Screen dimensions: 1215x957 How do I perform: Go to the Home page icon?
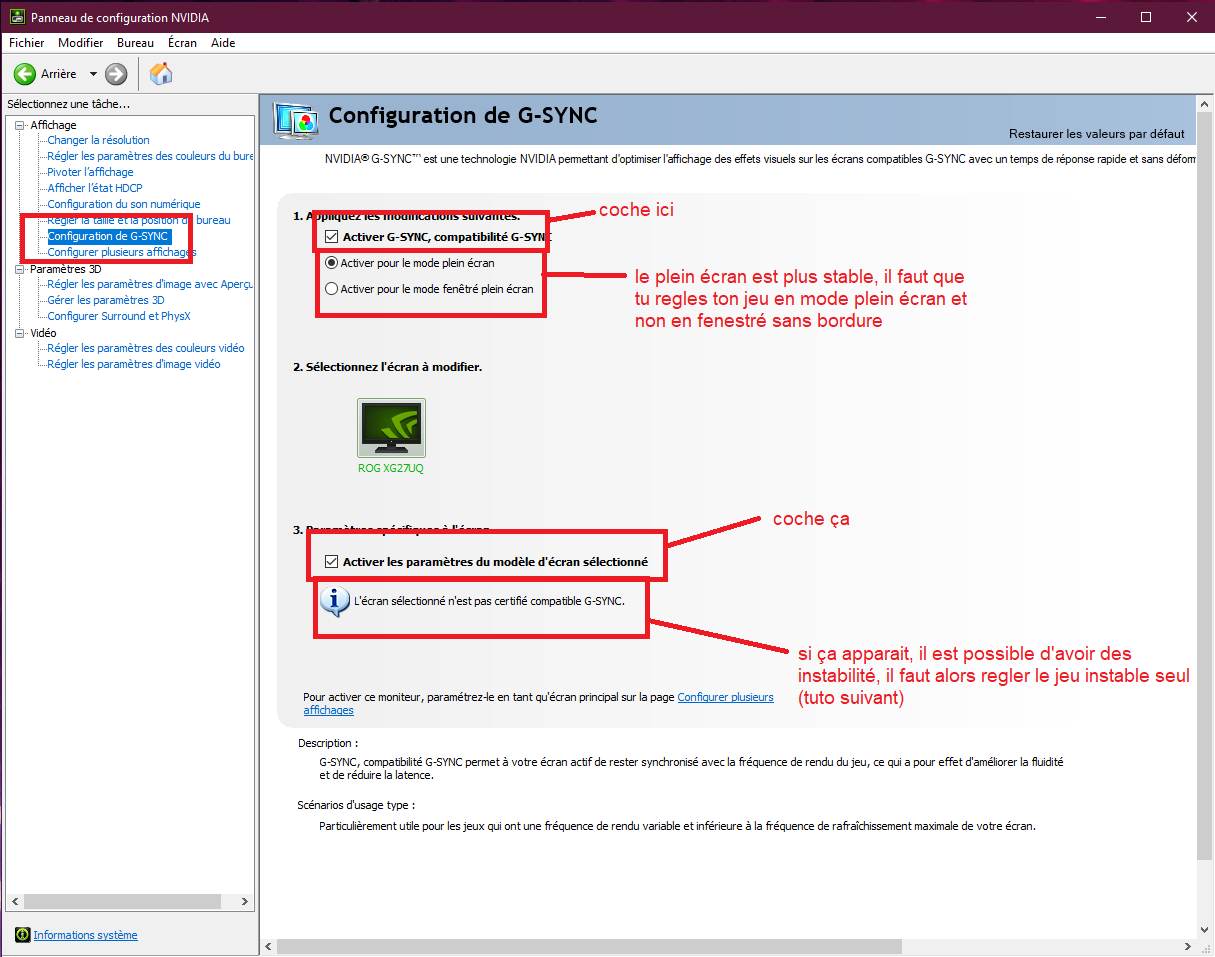161,73
